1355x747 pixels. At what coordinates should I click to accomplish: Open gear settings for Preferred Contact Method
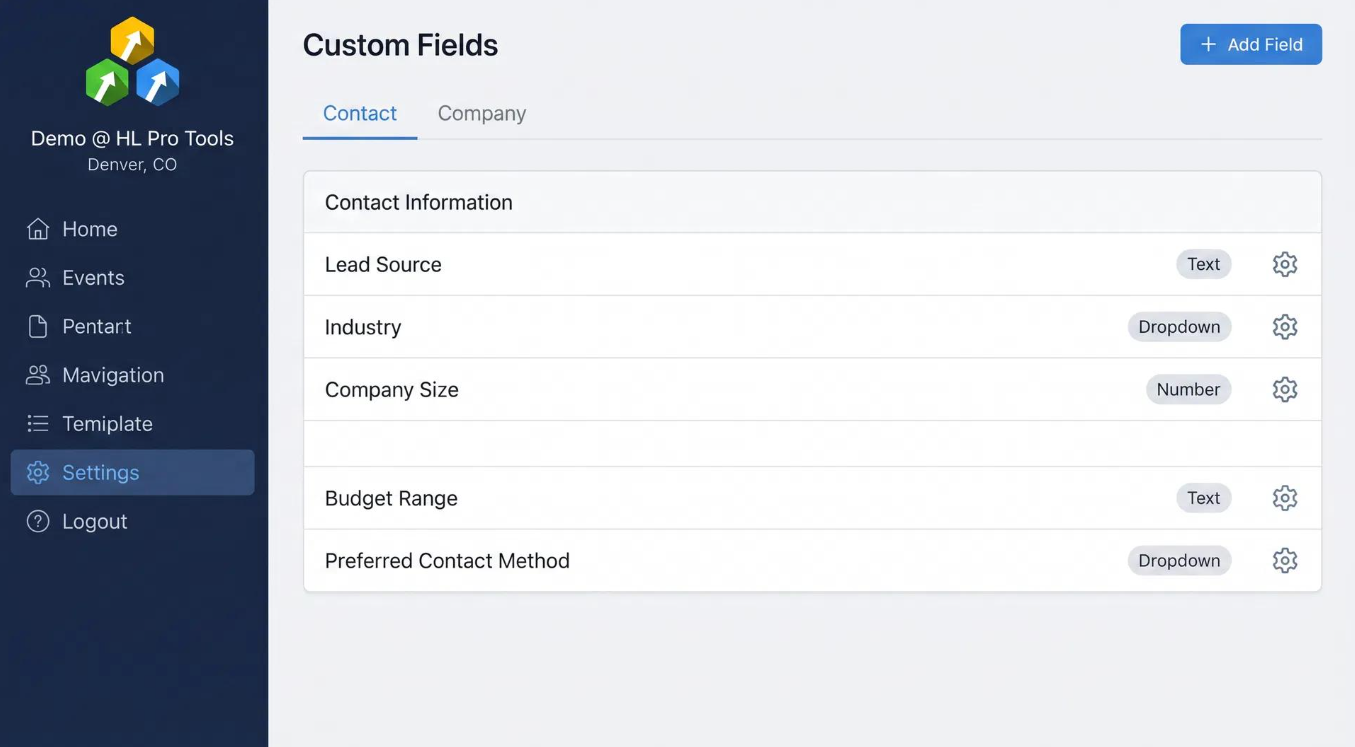(1284, 561)
